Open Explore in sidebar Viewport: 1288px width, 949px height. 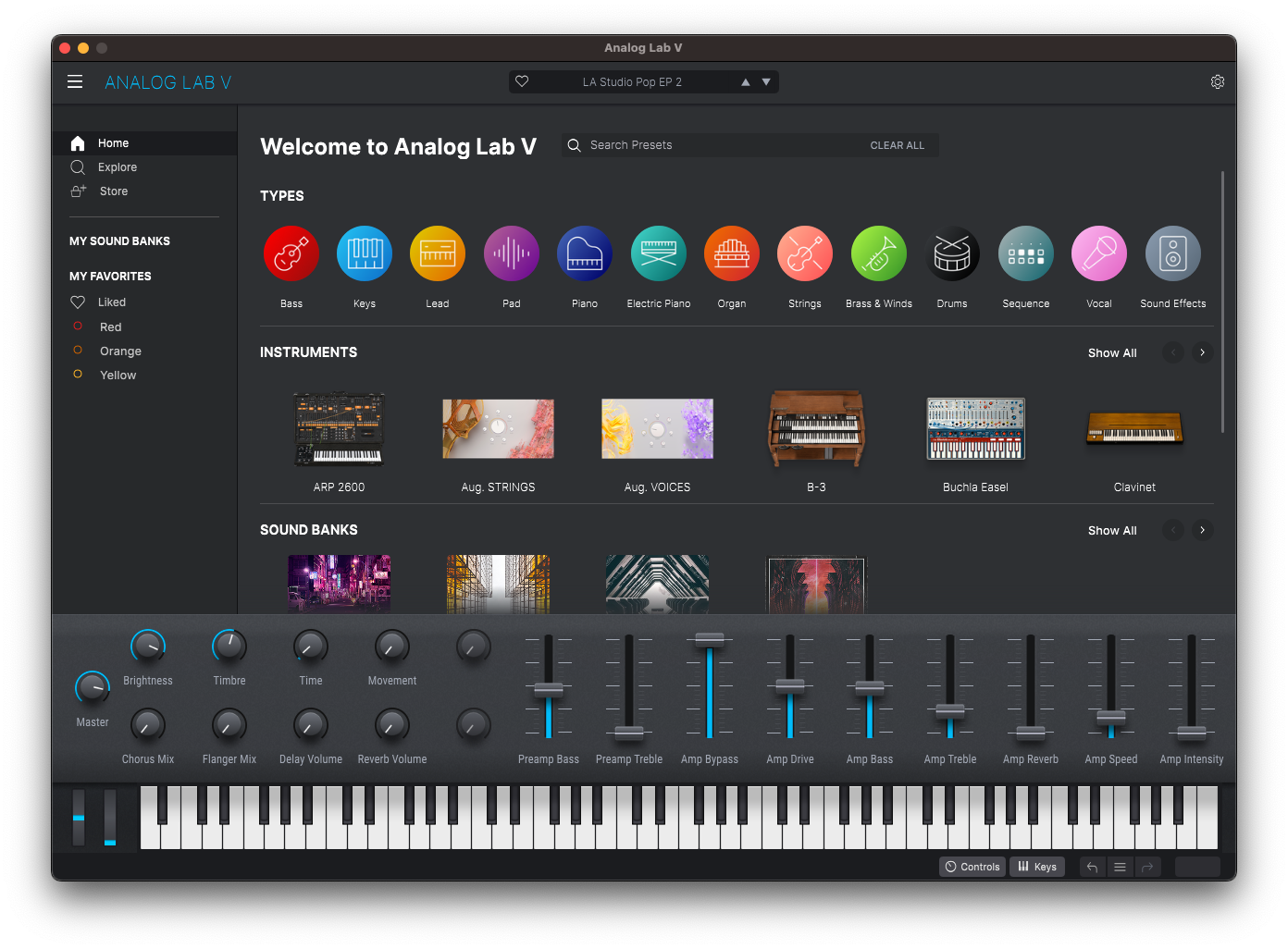(144, 167)
